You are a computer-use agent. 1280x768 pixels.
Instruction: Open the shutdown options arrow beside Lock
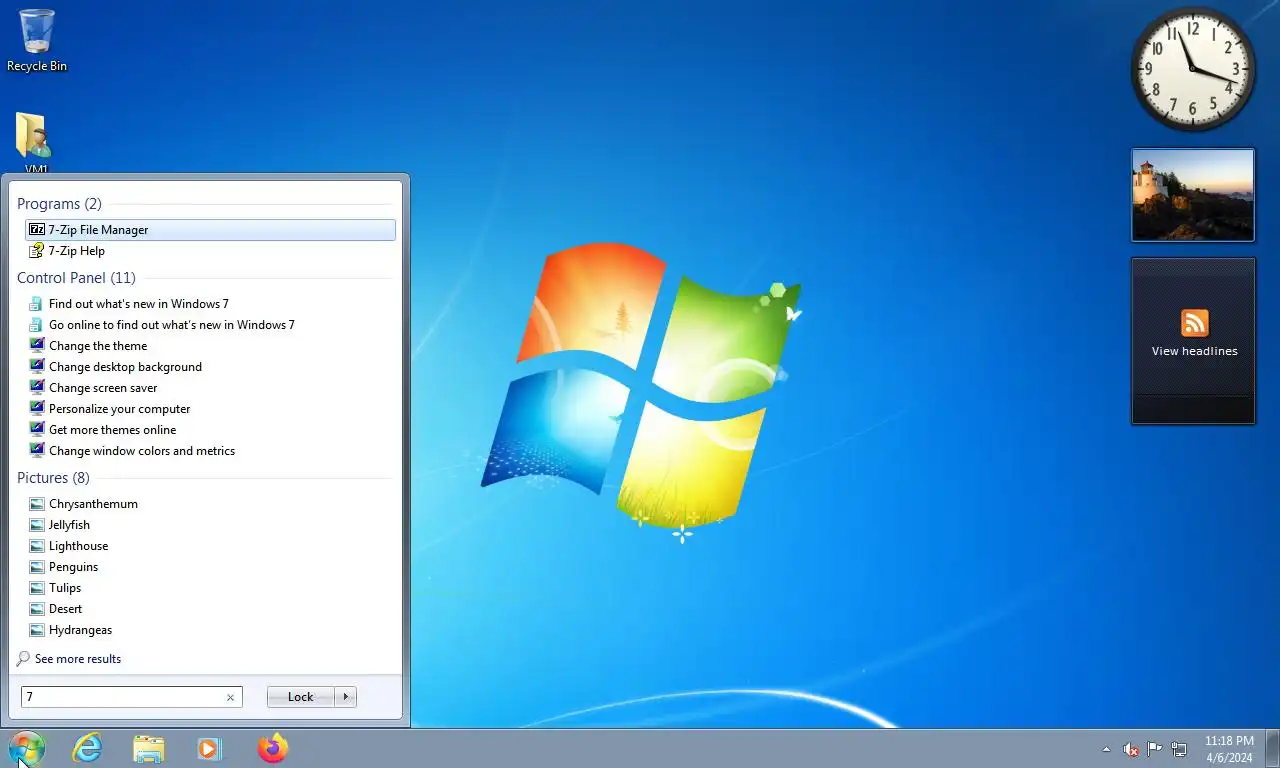click(346, 697)
